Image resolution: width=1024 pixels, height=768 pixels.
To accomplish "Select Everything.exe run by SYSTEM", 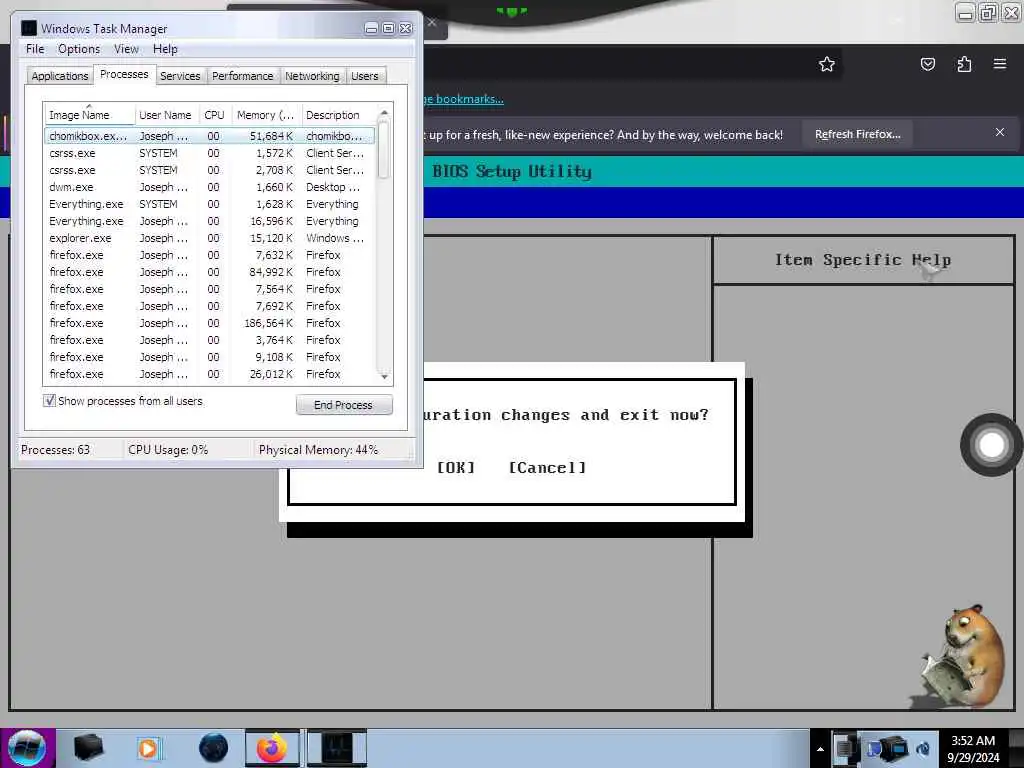I will pyautogui.click(x=210, y=204).
